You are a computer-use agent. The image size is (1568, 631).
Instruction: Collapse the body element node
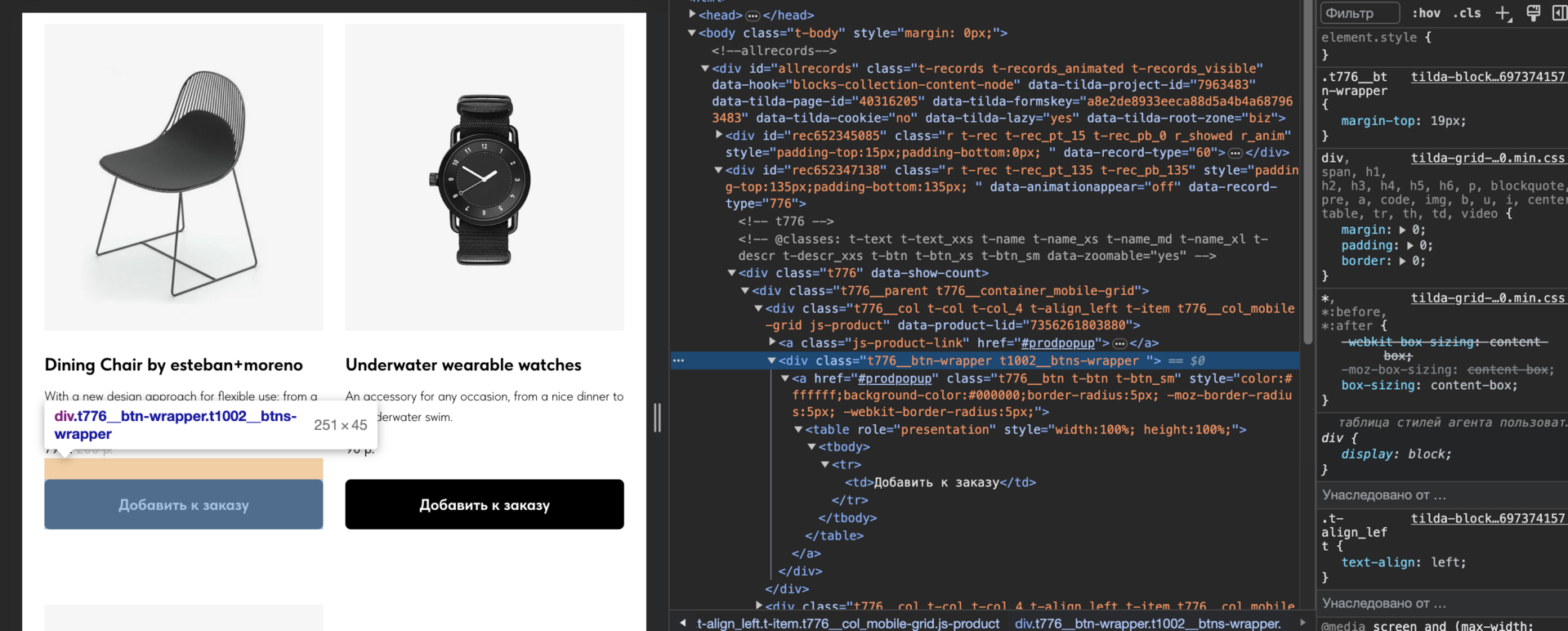tap(692, 34)
